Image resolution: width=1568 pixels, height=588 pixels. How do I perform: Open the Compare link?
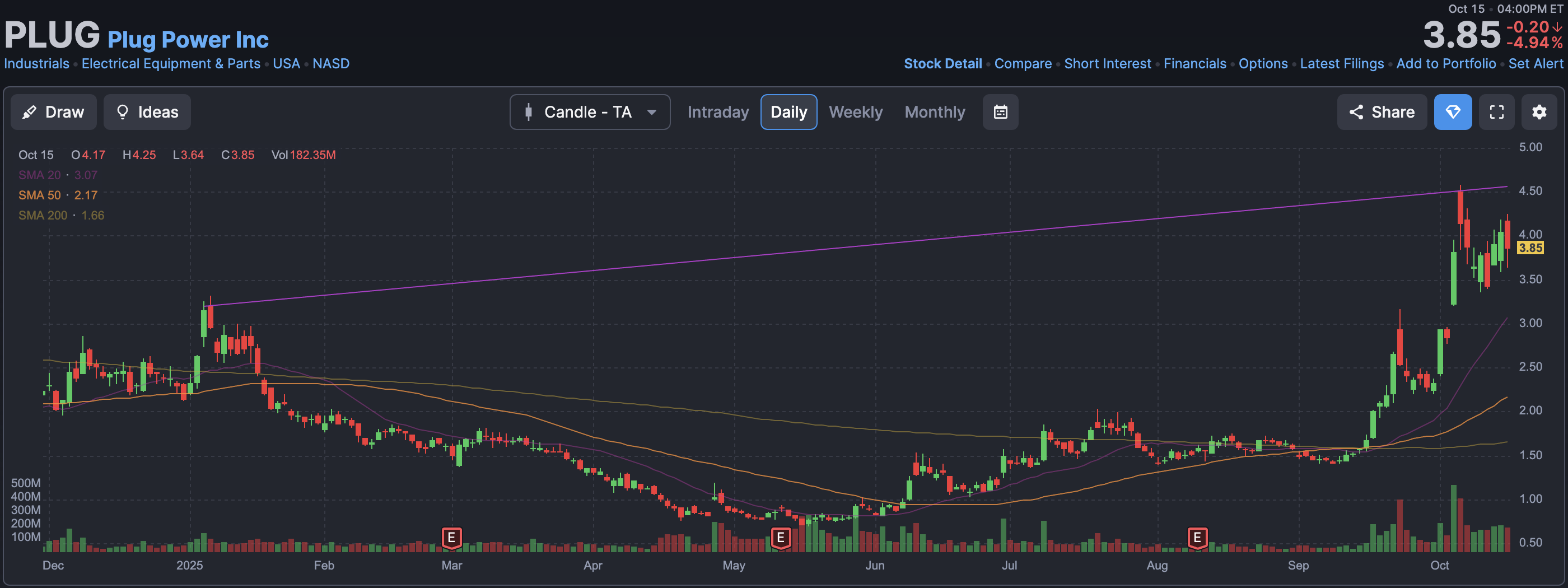[x=1023, y=63]
